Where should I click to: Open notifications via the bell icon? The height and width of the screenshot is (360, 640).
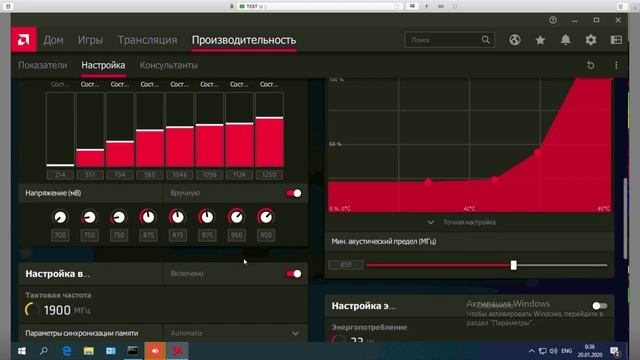(x=565, y=40)
